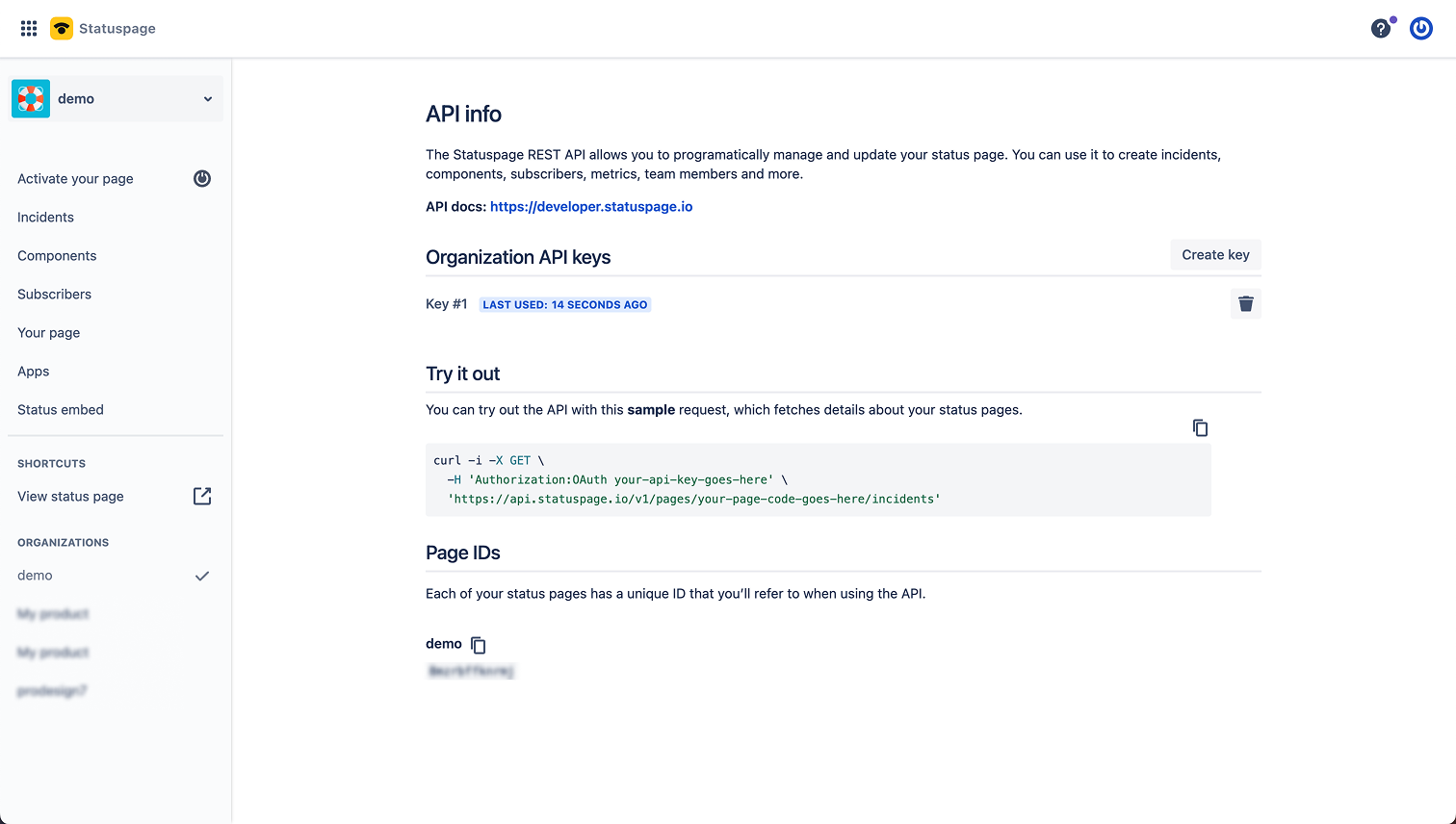The width and height of the screenshot is (1456, 824).
Task: Click the Page IDs heading
Action: click(463, 553)
